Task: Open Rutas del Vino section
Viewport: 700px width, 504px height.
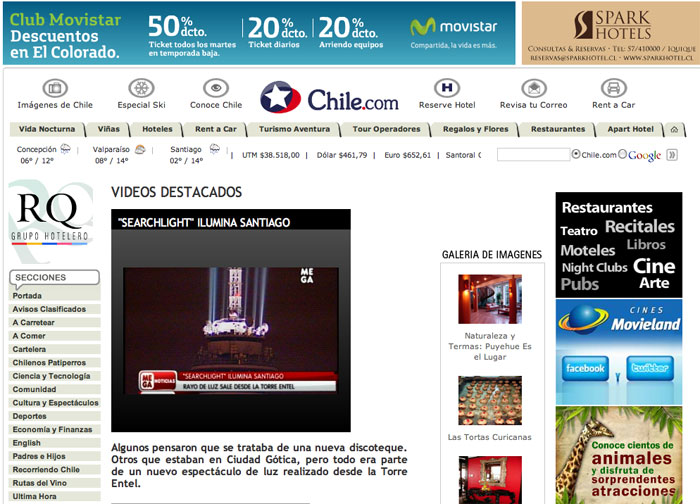Action: (55, 483)
